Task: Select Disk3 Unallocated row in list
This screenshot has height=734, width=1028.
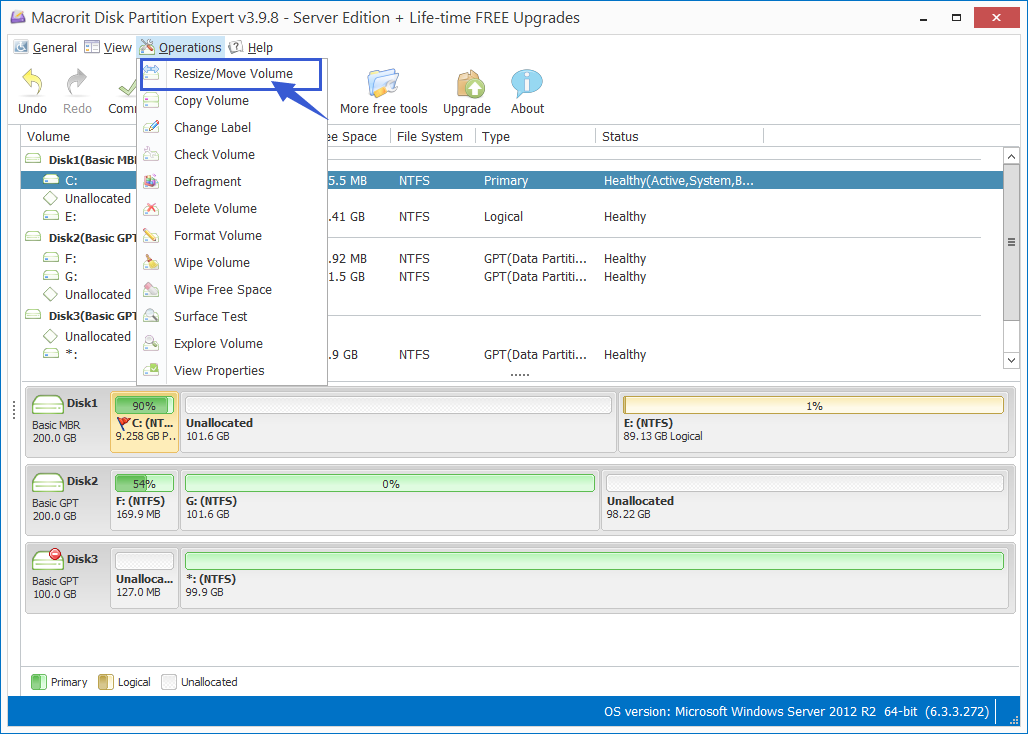Action: 511,336
